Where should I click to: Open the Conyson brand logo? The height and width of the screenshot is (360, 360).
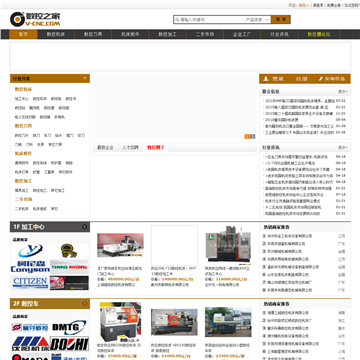point(30,267)
